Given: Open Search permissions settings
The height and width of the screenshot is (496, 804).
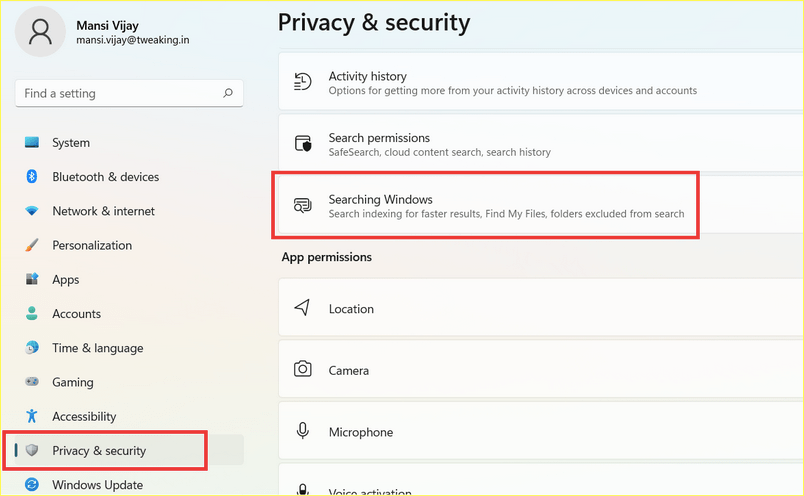Looking at the screenshot, I should (x=541, y=143).
